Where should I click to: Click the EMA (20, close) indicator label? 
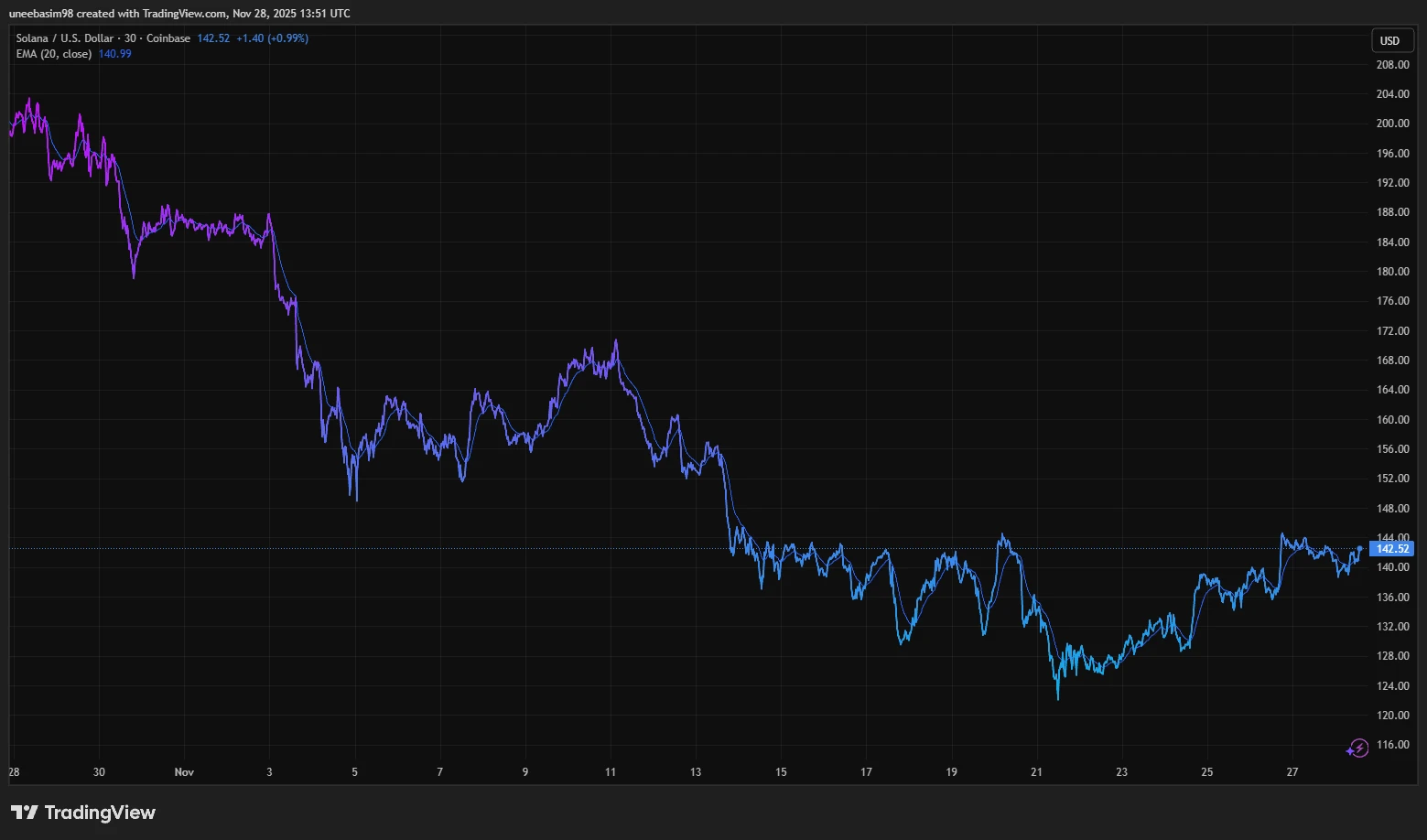[53, 54]
